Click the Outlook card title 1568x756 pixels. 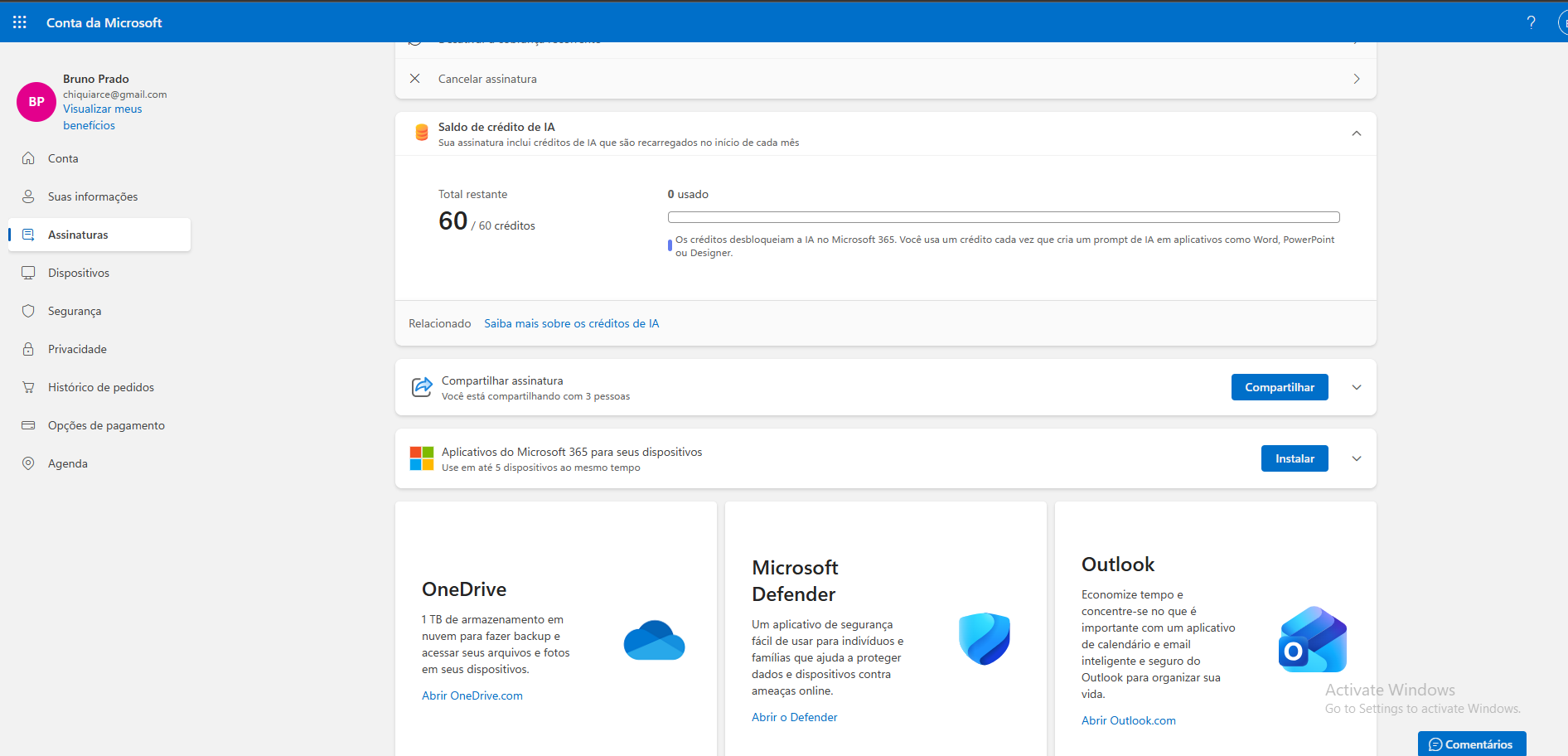pyautogui.click(x=1118, y=565)
